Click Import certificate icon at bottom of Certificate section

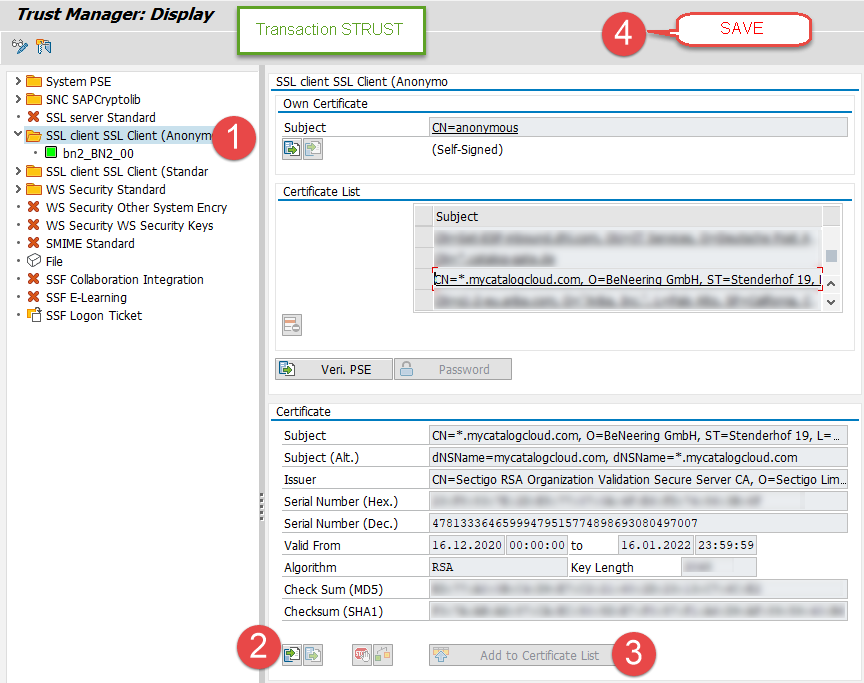(x=291, y=655)
